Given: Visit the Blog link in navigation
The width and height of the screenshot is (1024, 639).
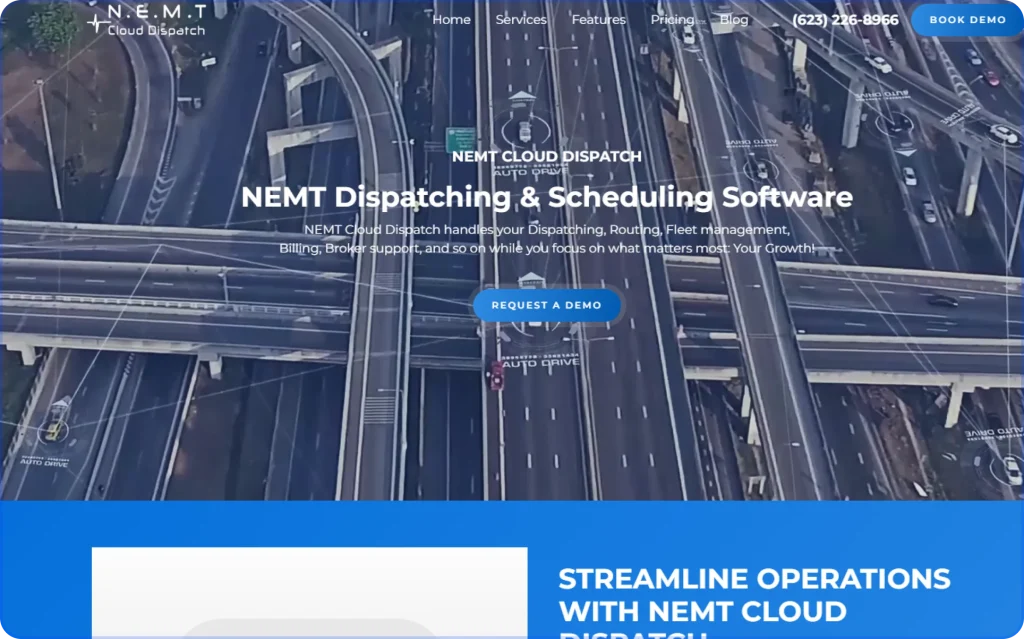Looking at the screenshot, I should pos(733,20).
